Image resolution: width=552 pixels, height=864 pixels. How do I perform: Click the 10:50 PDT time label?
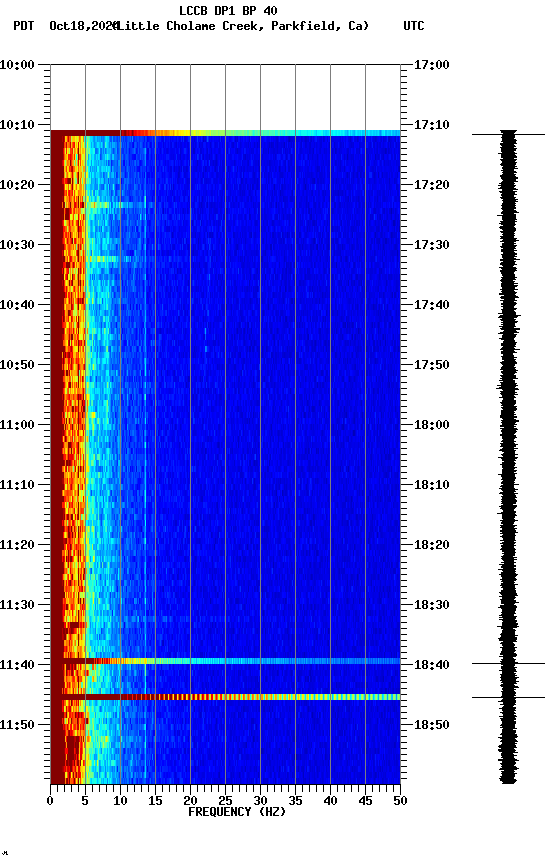(17, 365)
